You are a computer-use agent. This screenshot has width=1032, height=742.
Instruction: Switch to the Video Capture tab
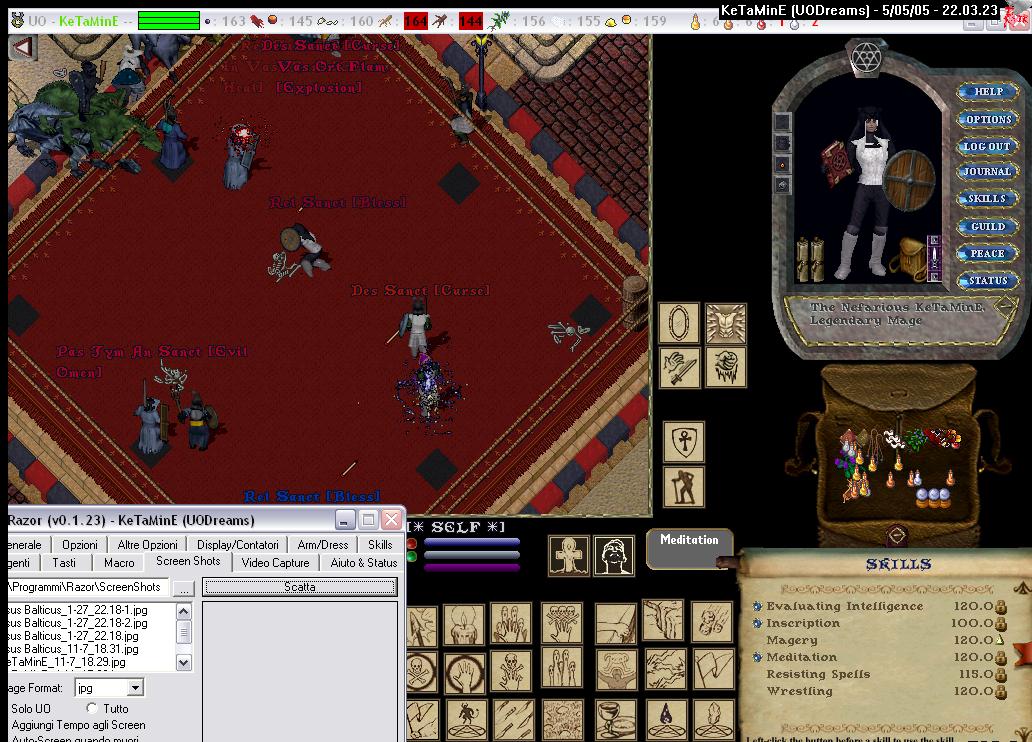point(275,563)
